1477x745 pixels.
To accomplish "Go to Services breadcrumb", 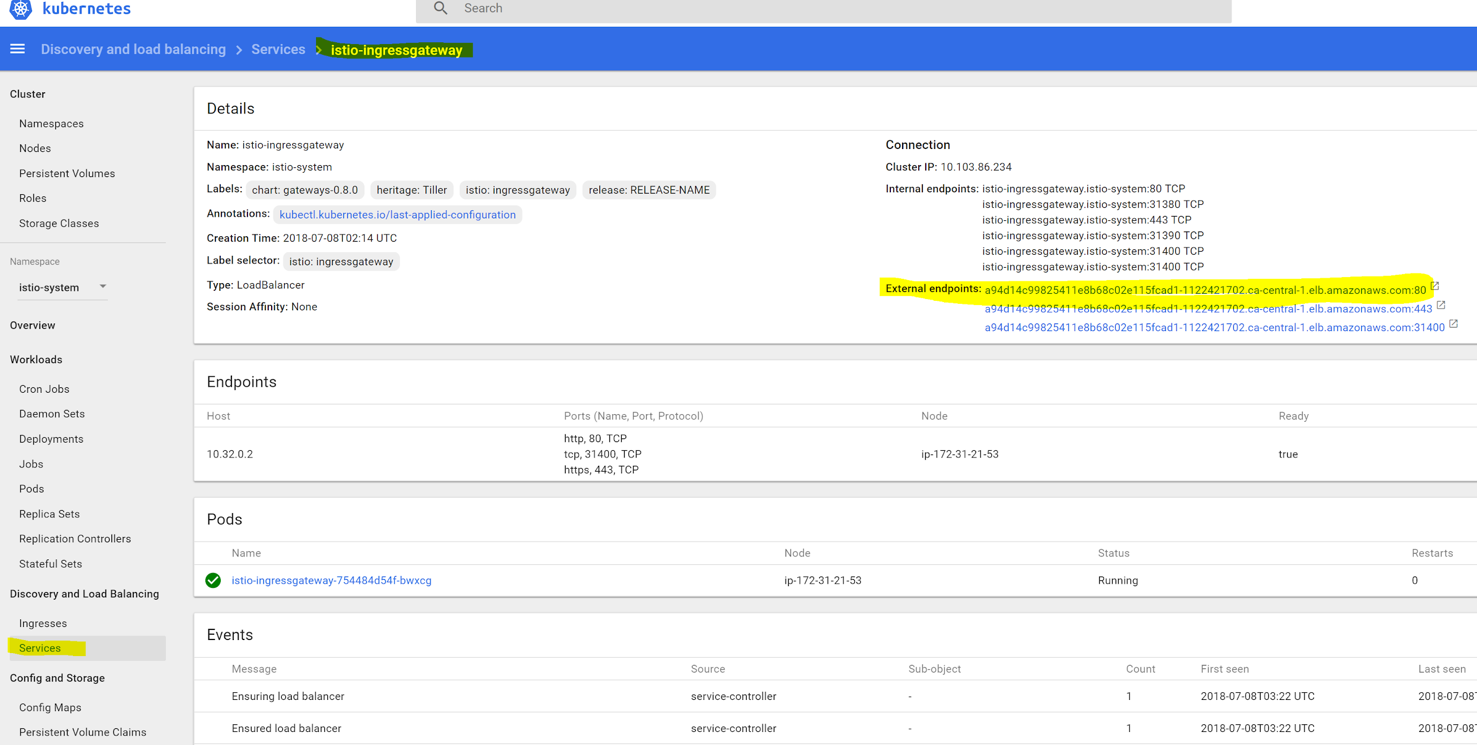I will [x=278, y=49].
